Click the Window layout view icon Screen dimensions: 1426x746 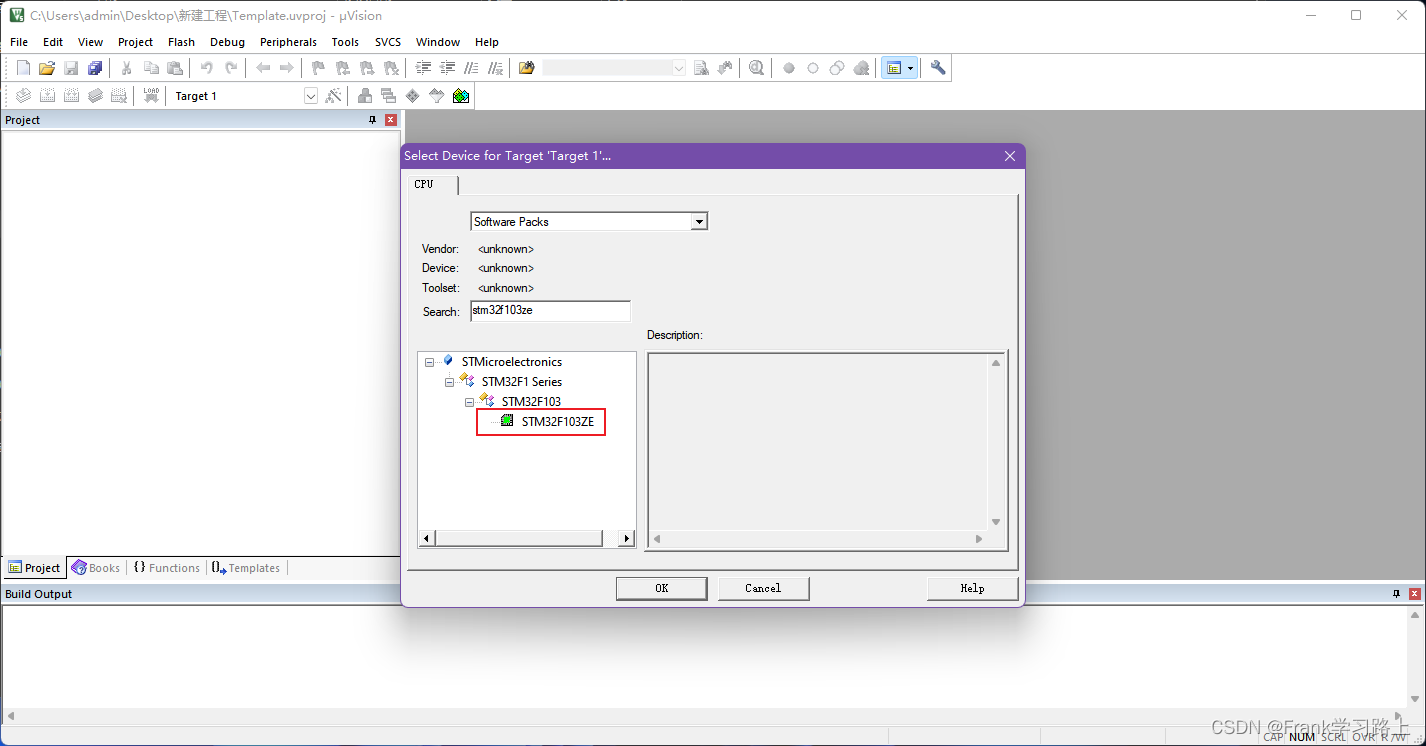894,68
